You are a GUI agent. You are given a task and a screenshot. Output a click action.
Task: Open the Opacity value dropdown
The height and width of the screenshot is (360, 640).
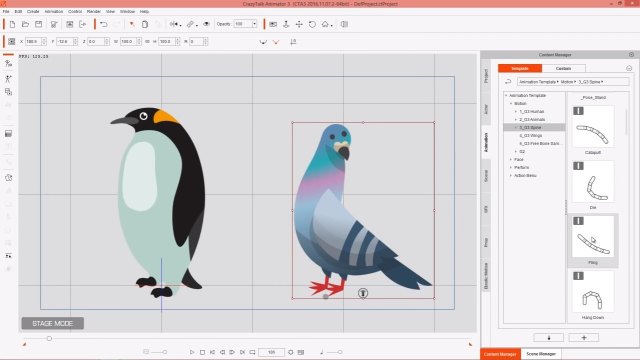point(254,24)
